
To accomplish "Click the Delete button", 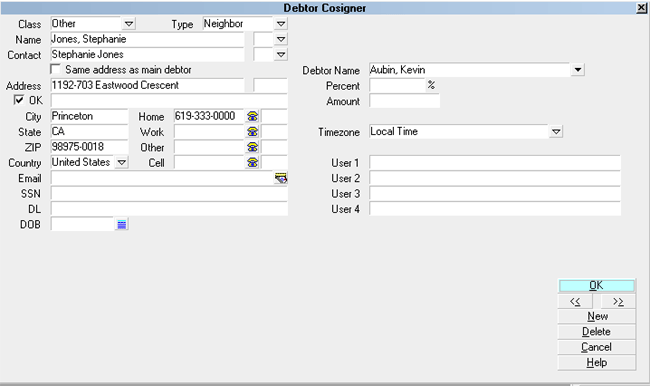I will 597,332.
